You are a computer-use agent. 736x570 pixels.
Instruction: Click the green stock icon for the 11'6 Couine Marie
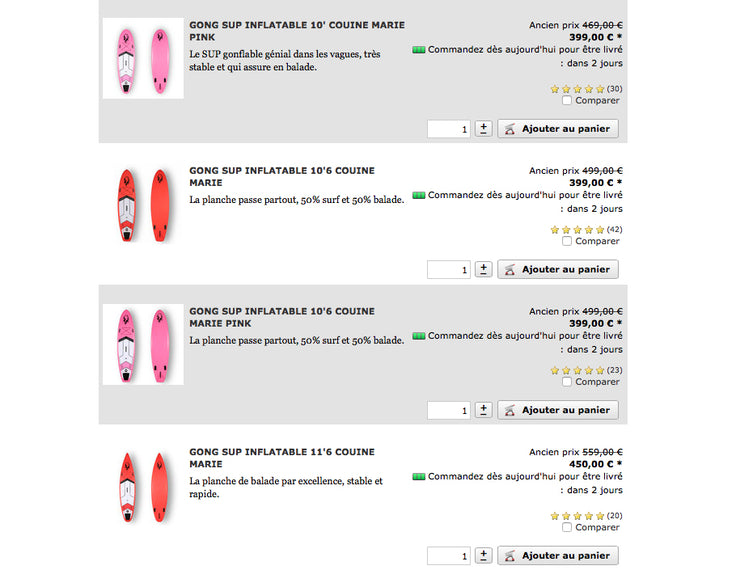[418, 477]
